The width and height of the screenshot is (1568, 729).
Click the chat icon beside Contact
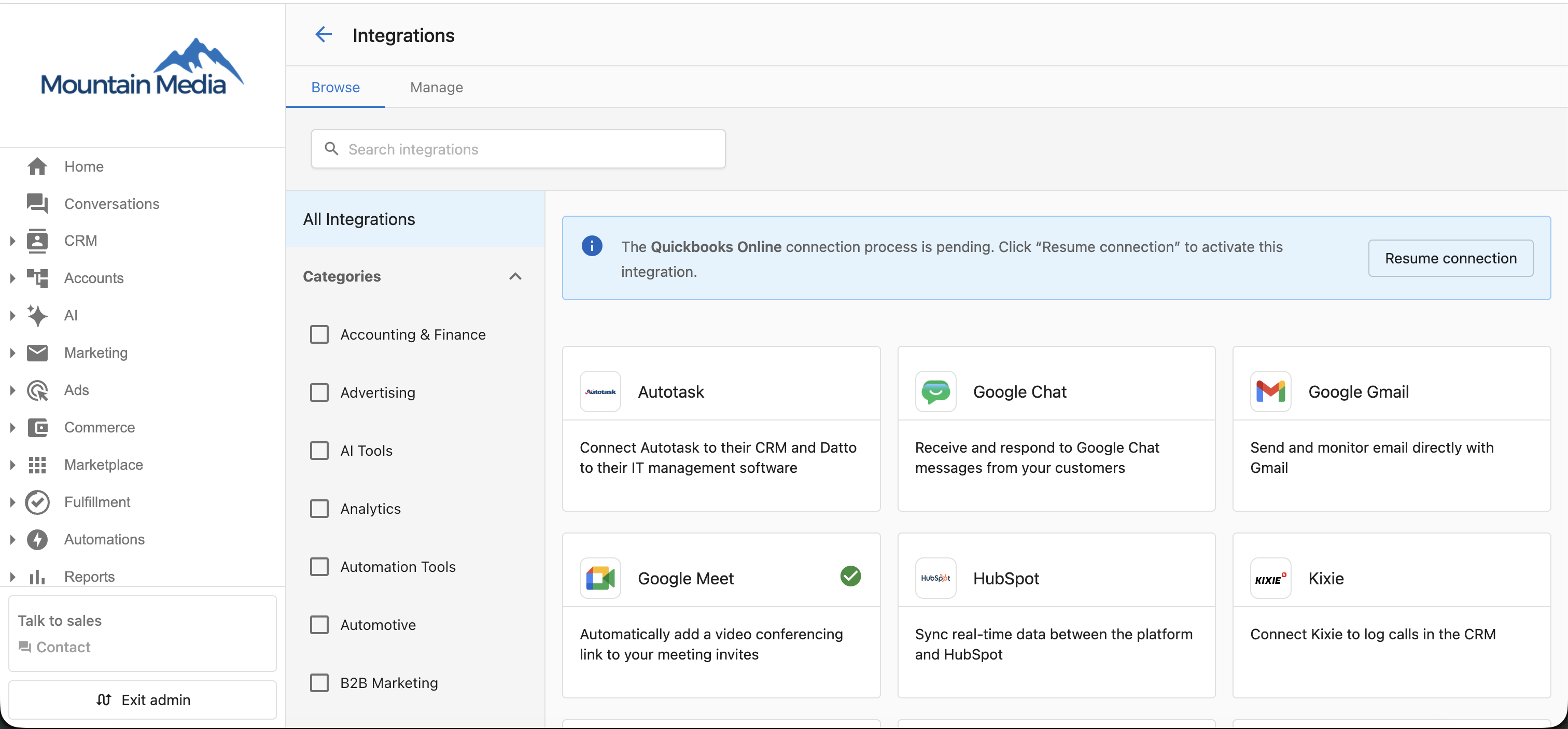coord(25,646)
